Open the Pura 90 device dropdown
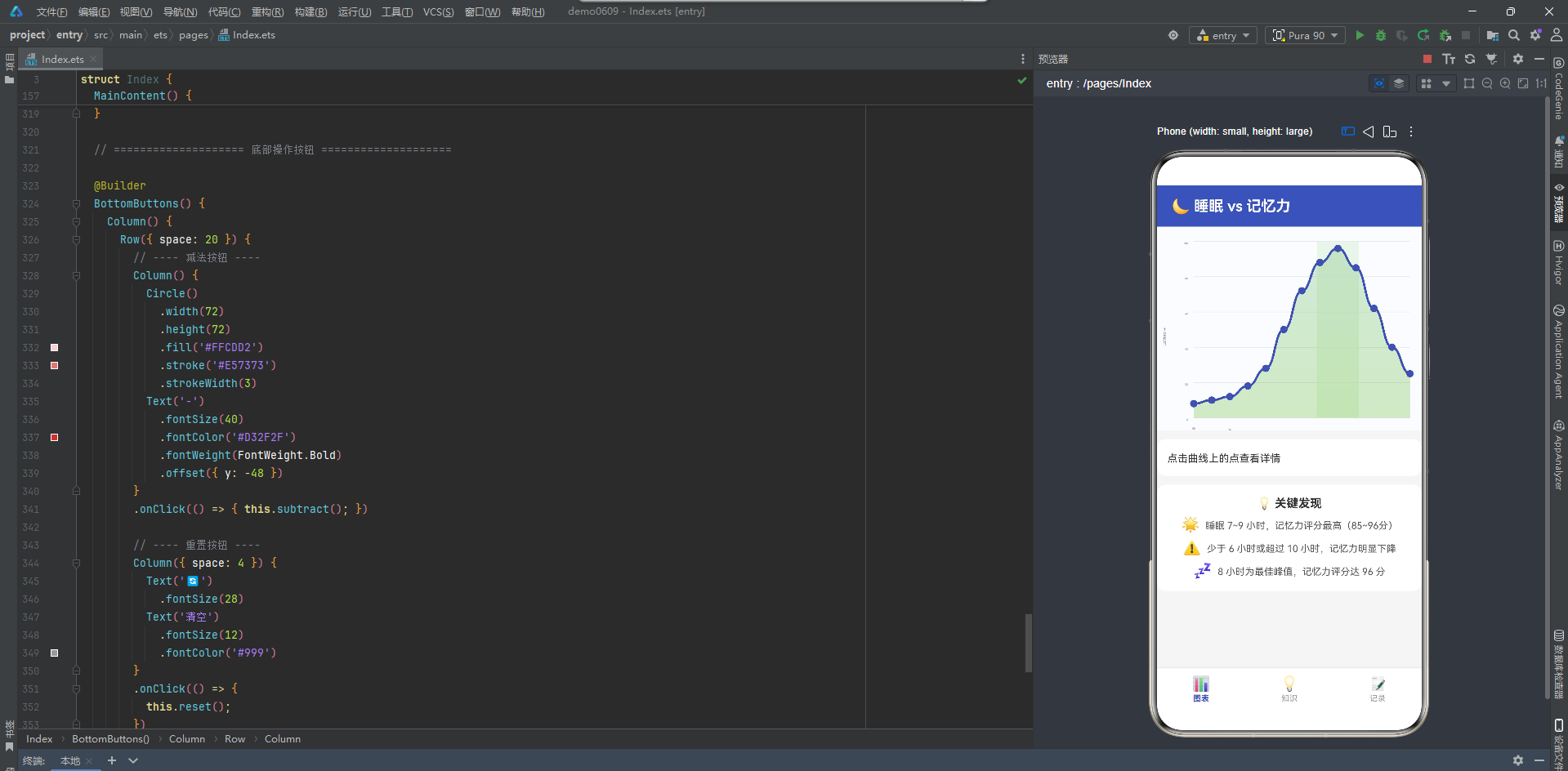 point(1305,35)
